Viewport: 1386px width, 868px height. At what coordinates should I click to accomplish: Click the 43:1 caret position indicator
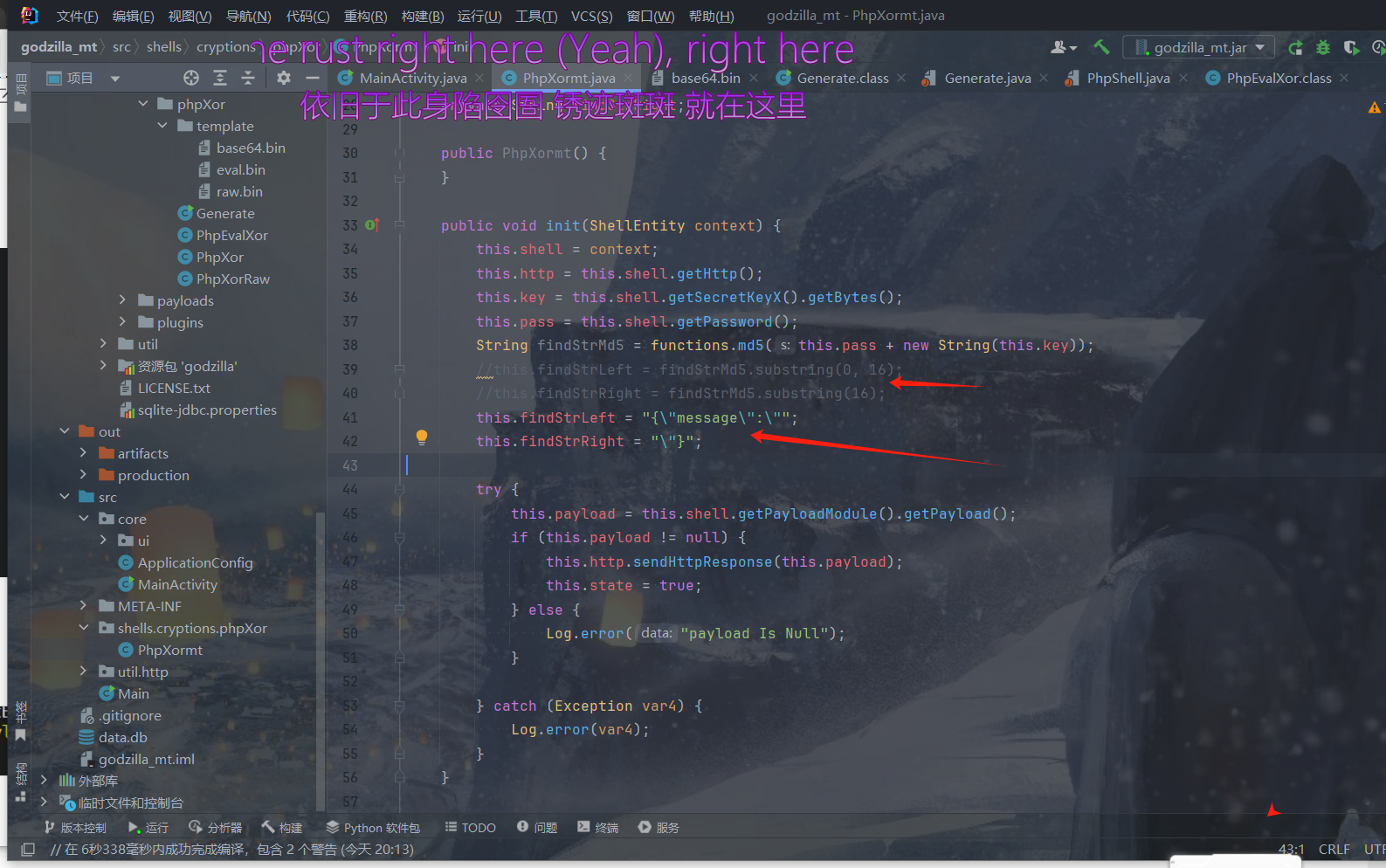(x=1291, y=849)
